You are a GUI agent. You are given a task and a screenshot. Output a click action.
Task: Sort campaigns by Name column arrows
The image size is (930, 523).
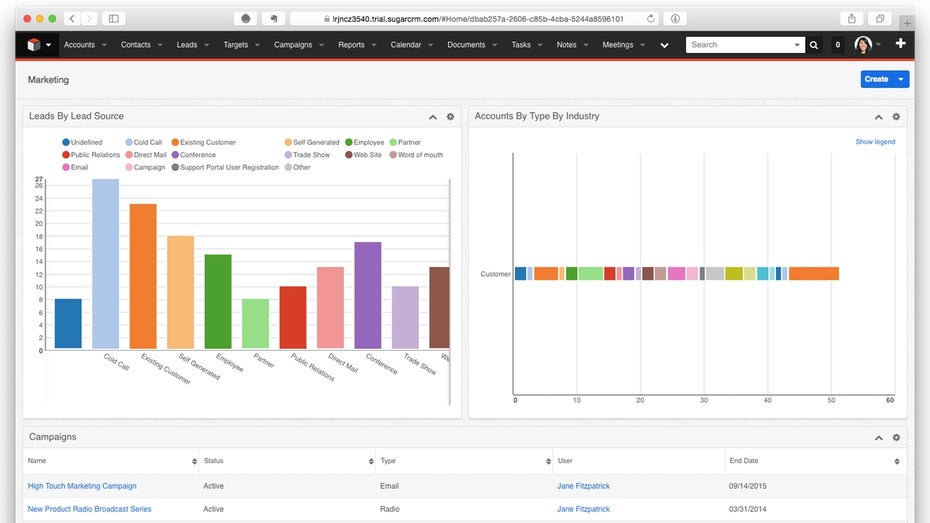pos(194,461)
